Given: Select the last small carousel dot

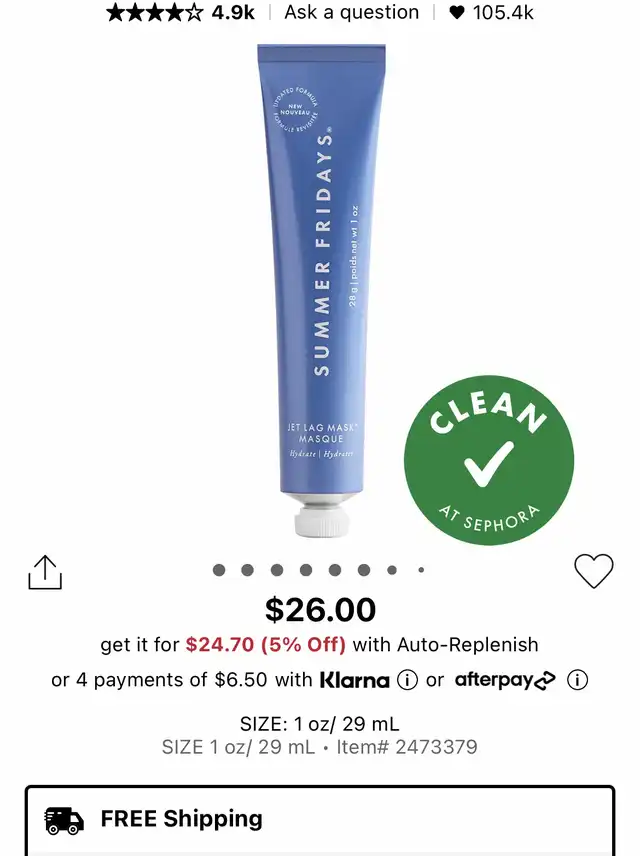Looking at the screenshot, I should 421,570.
